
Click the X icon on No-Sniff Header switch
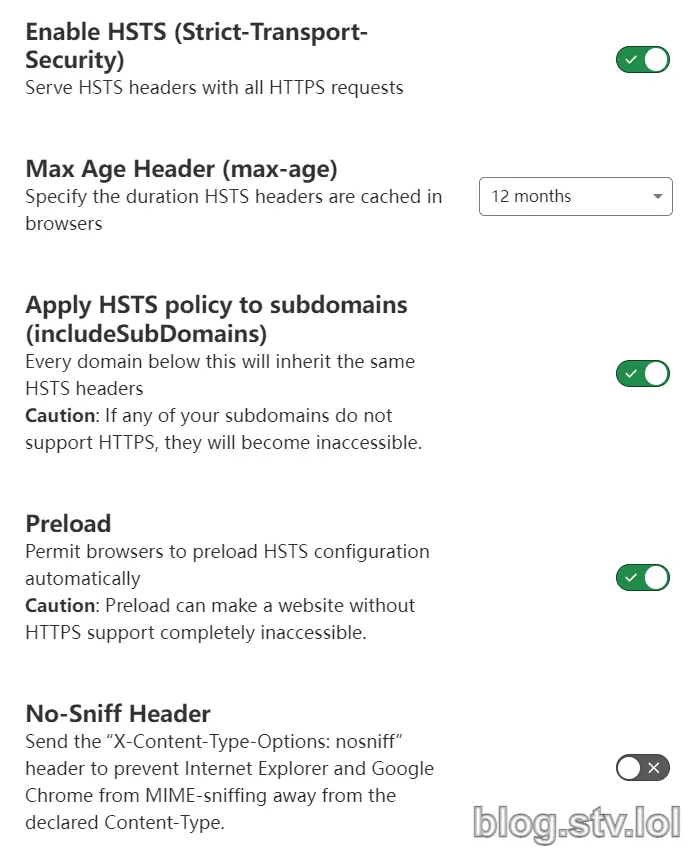[x=654, y=768]
